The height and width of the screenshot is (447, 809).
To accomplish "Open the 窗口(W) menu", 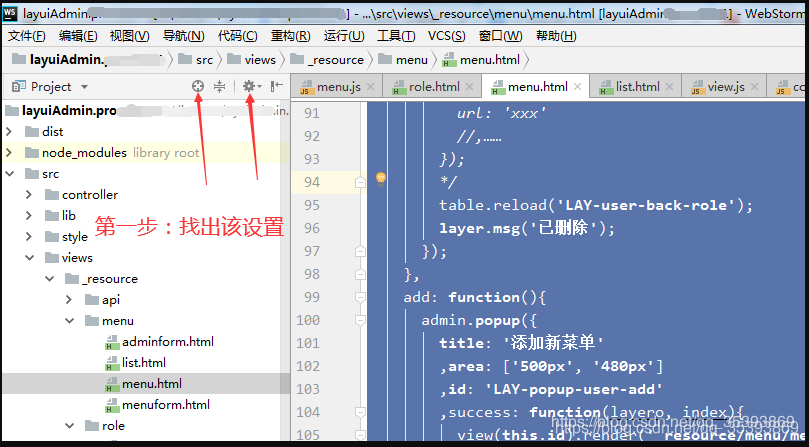I will point(500,36).
